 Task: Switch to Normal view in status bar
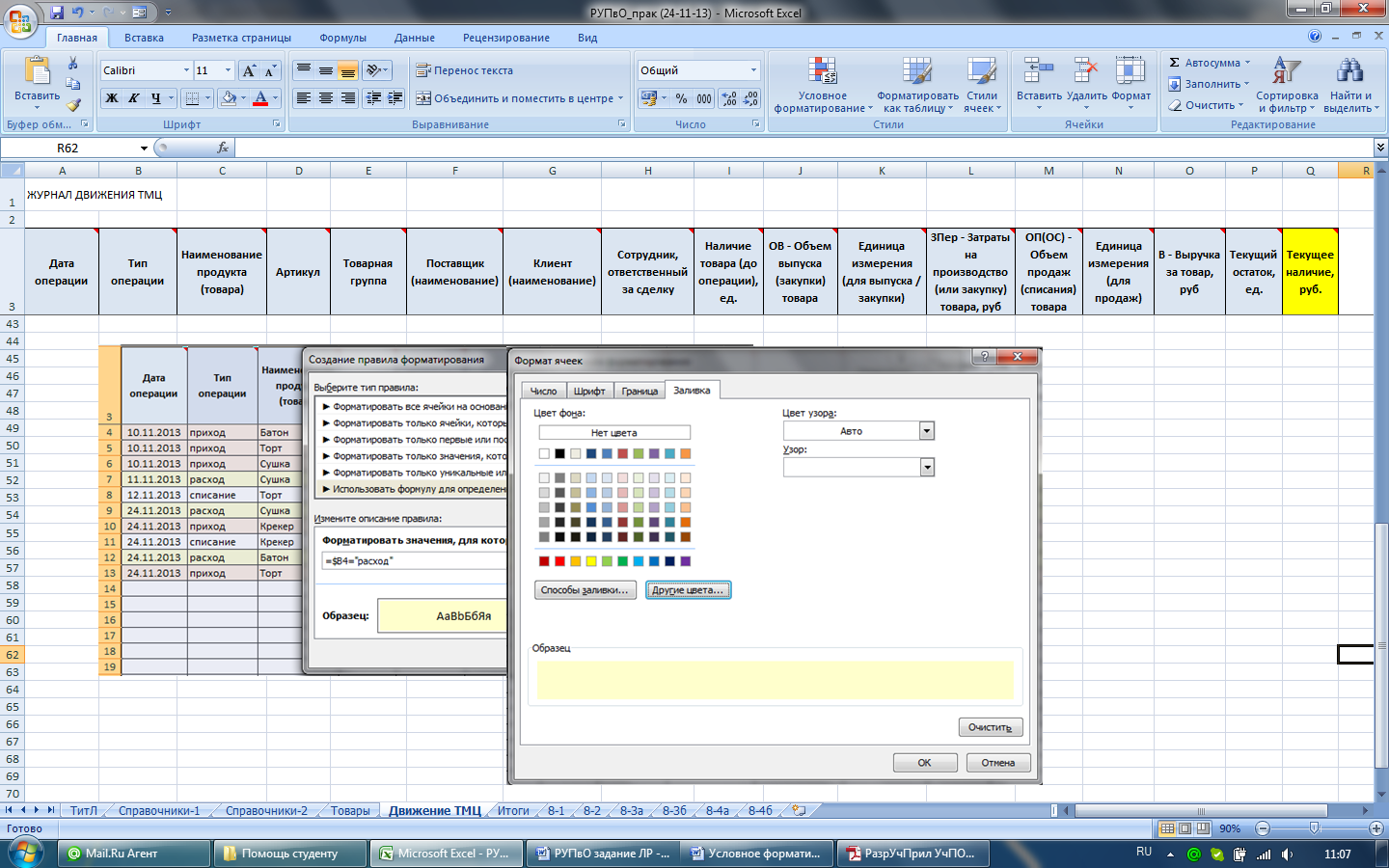[1167, 828]
